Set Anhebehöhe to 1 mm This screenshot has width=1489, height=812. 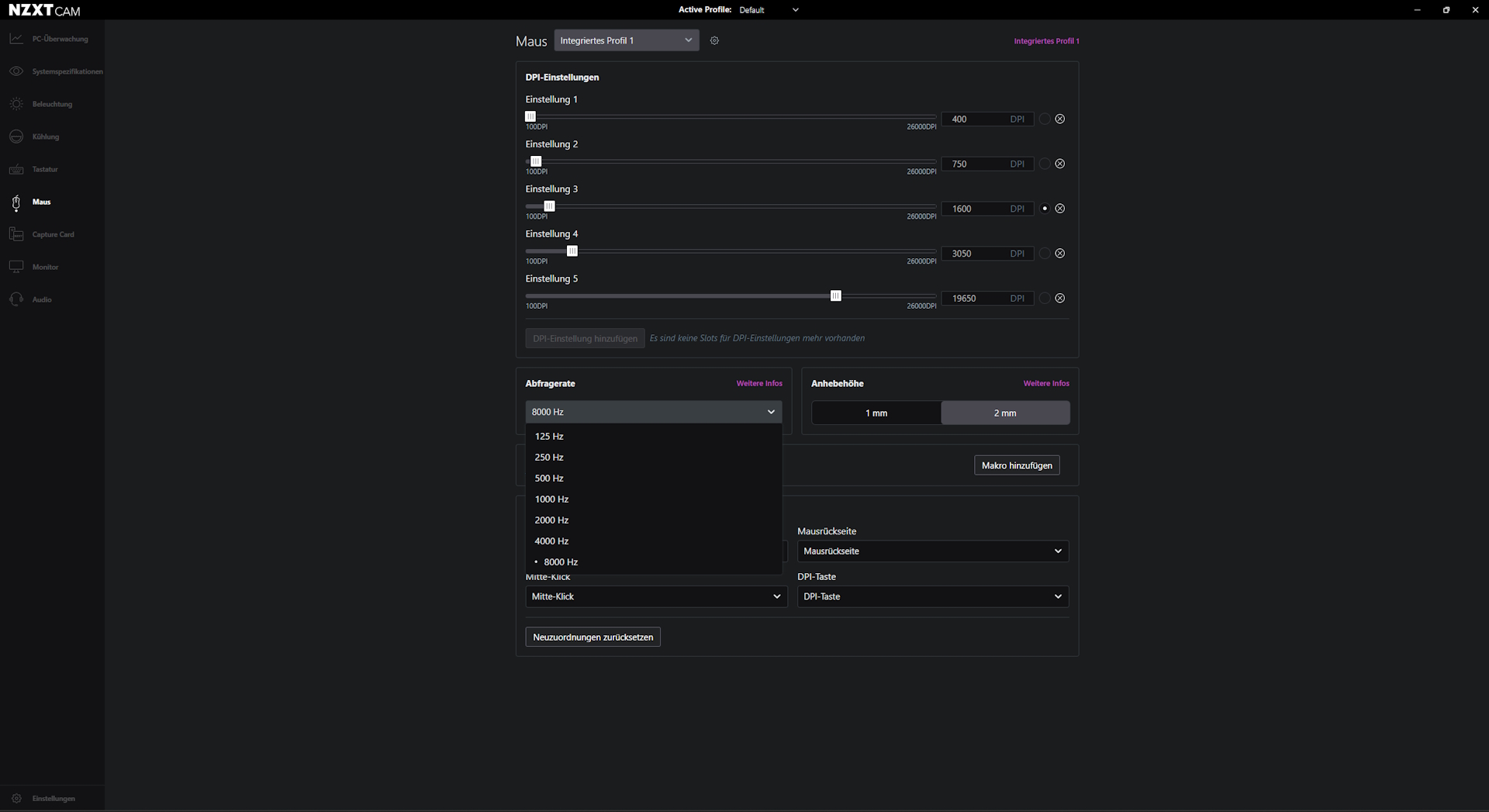(876, 413)
